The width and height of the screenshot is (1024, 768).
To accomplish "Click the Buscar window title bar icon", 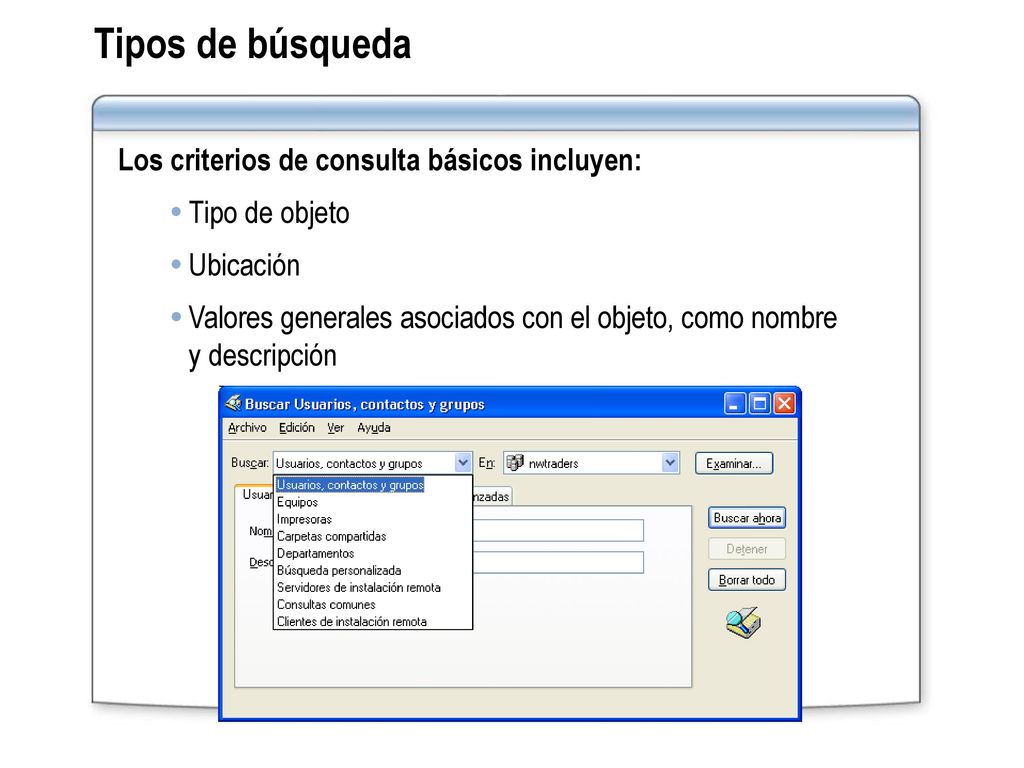I will (x=233, y=404).
